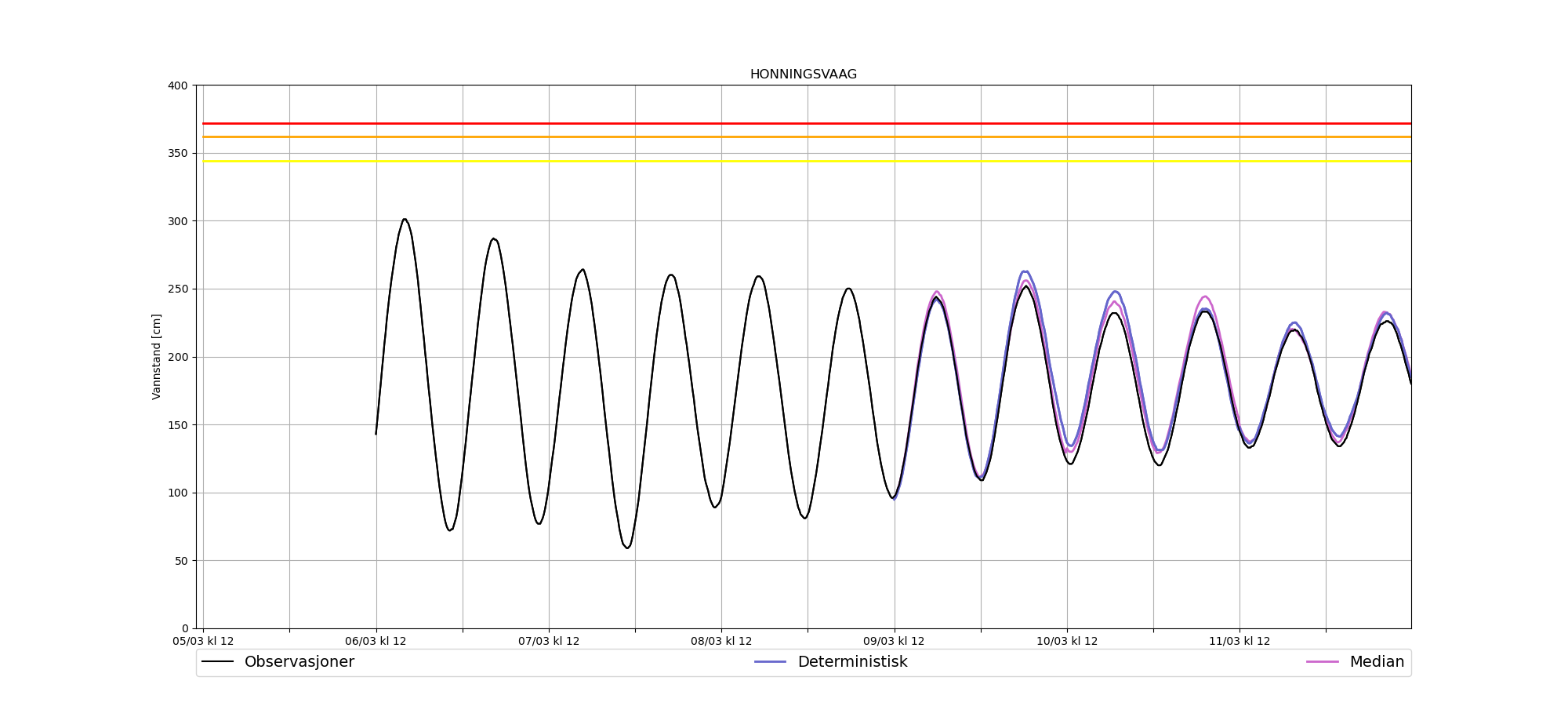Select the Deterministisk legend label

pyautogui.click(x=852, y=662)
